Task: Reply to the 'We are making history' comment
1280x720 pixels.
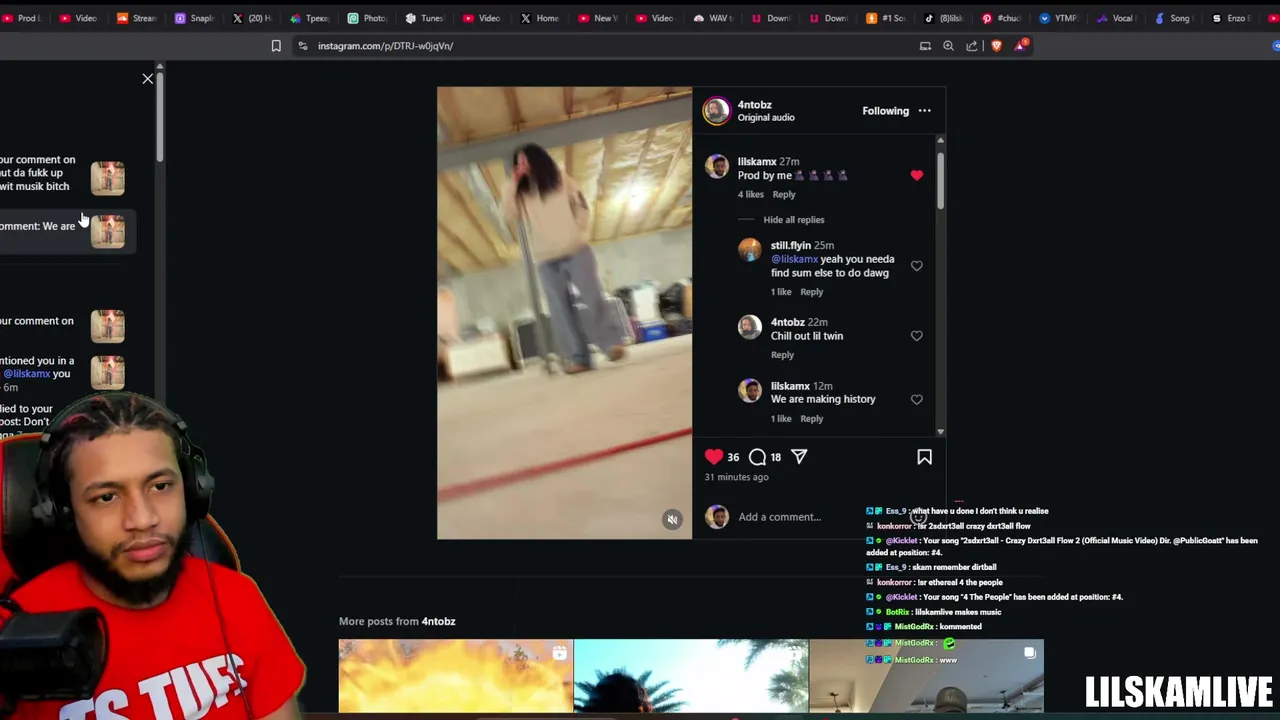Action: [x=811, y=419]
